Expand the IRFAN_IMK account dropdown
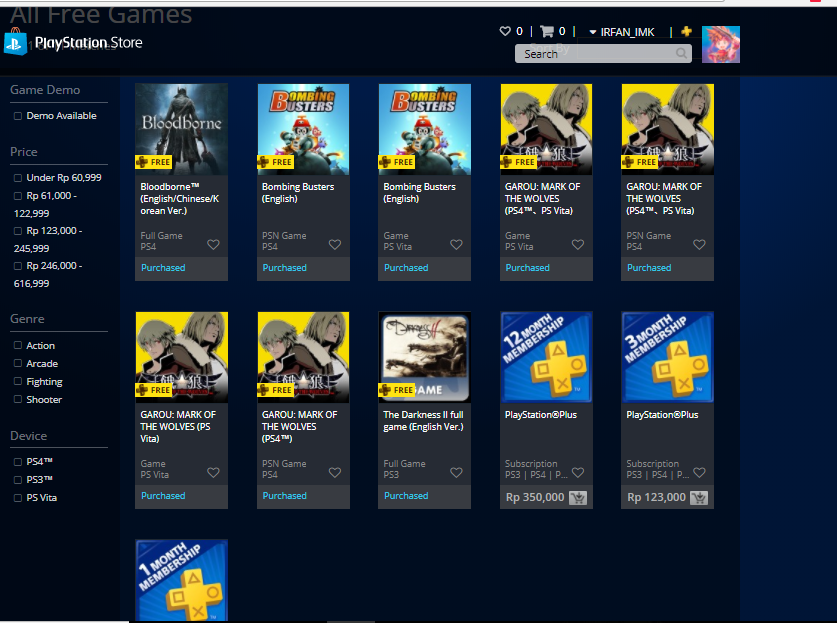 (x=622, y=32)
